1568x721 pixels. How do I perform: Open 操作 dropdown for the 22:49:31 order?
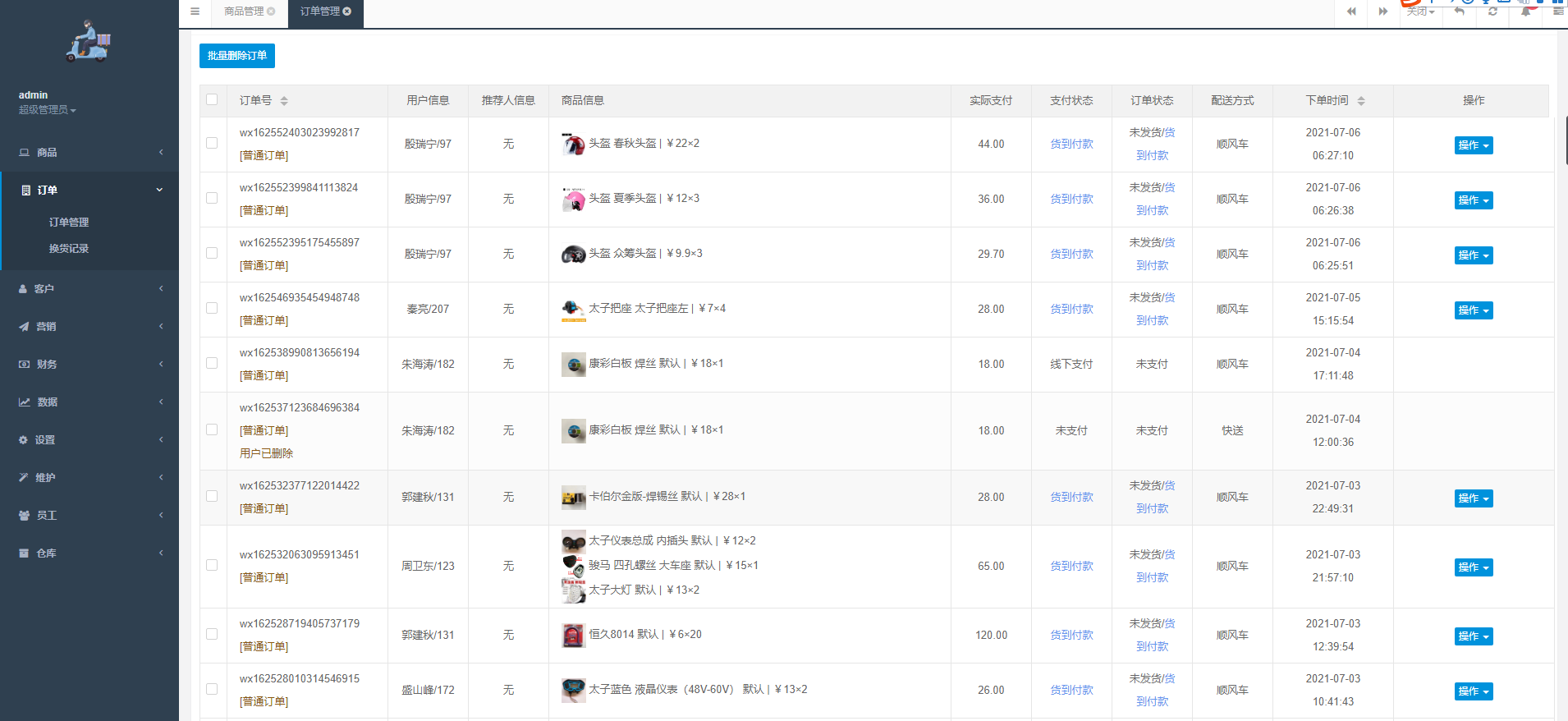pos(1474,498)
